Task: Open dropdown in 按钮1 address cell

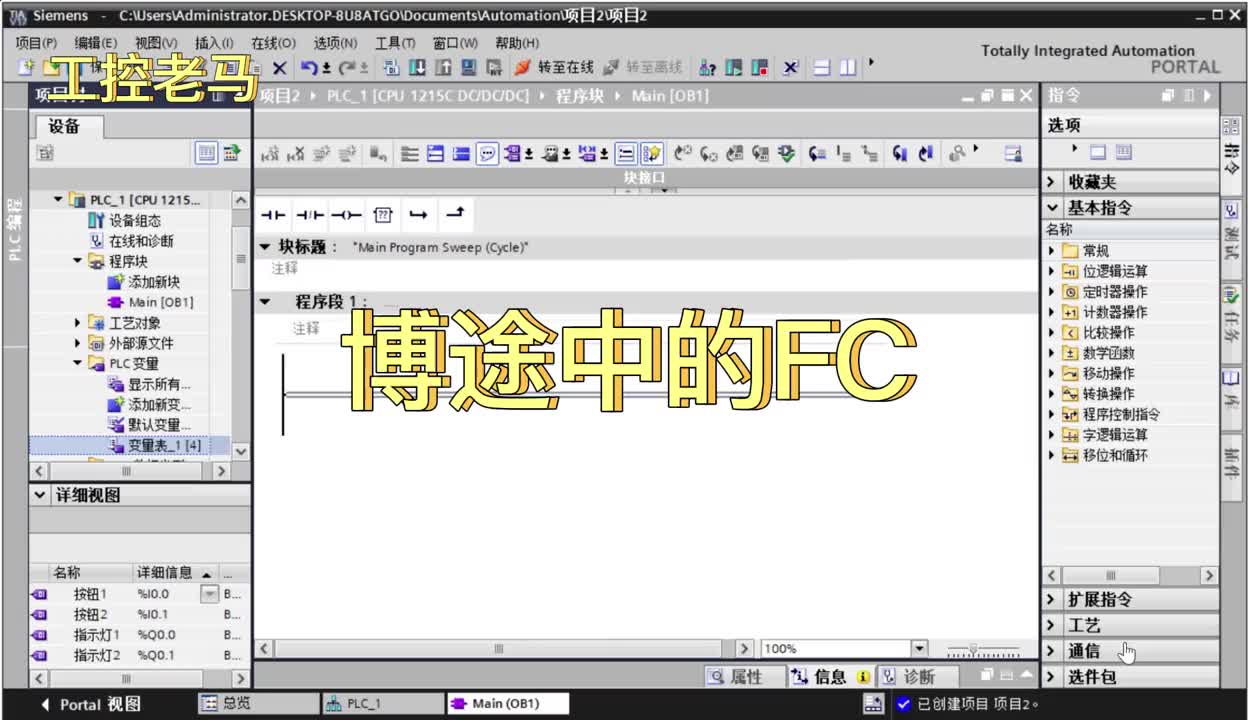Action: point(209,594)
